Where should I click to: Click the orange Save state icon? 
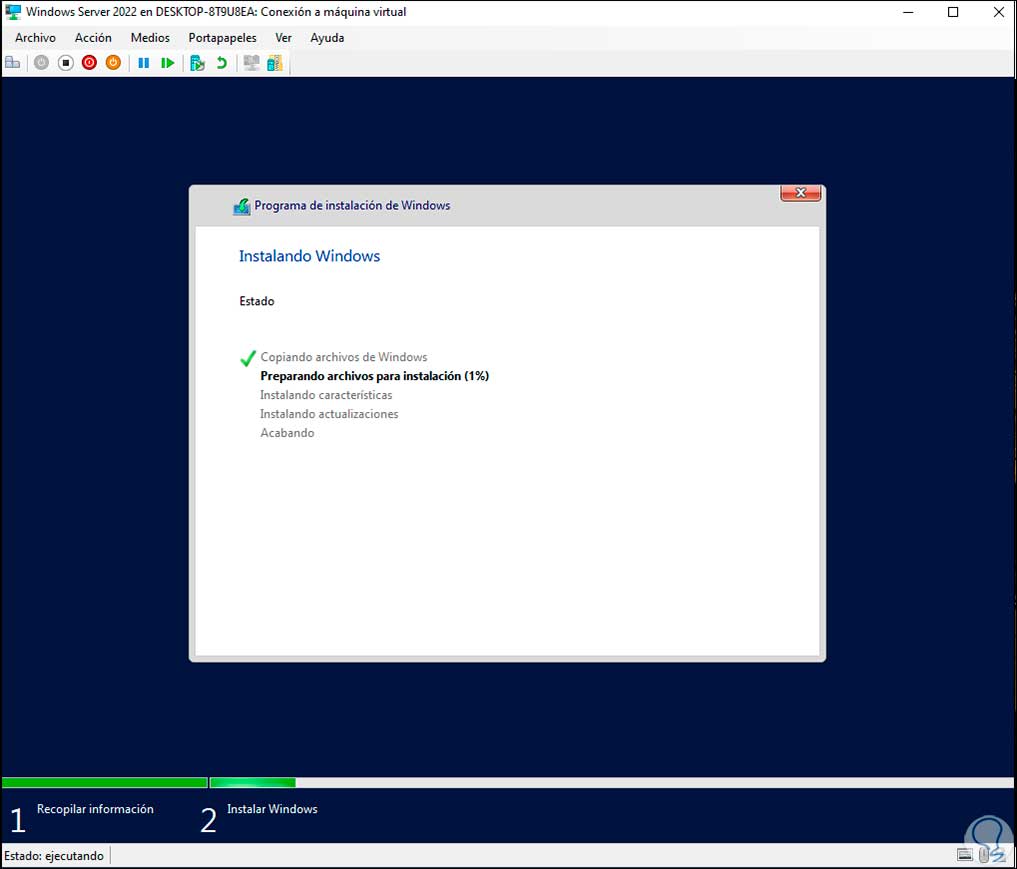tap(114, 63)
